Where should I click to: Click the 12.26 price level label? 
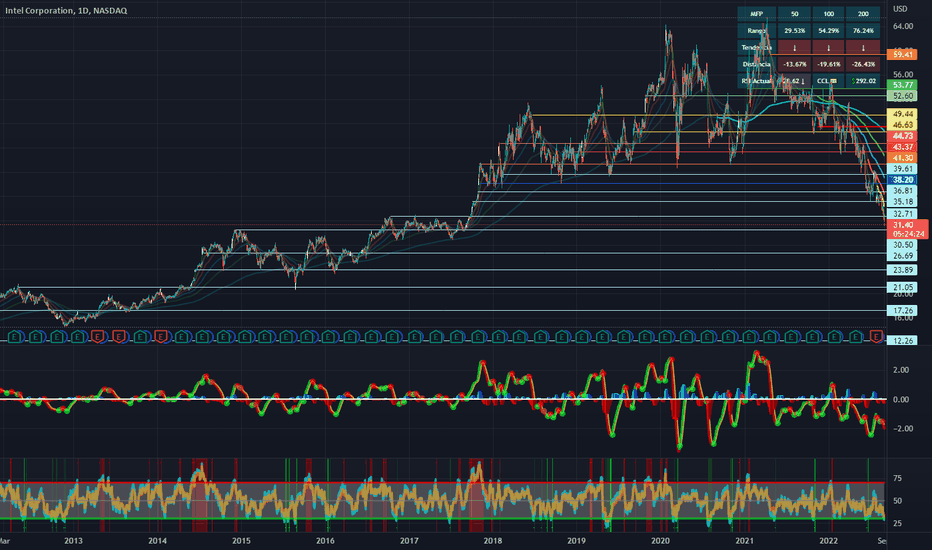tap(902, 341)
